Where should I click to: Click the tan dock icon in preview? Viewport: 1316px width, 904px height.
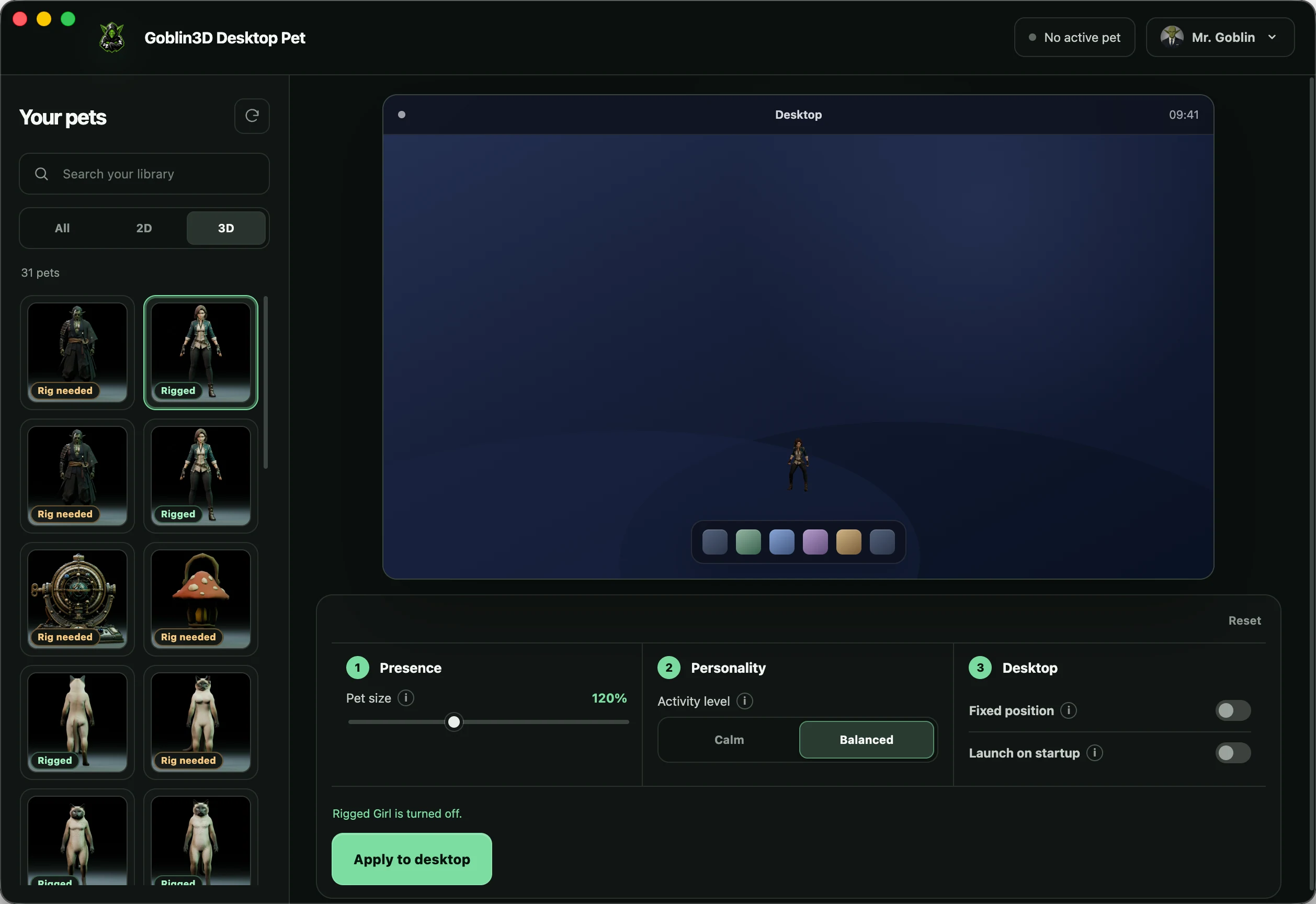[848, 542]
